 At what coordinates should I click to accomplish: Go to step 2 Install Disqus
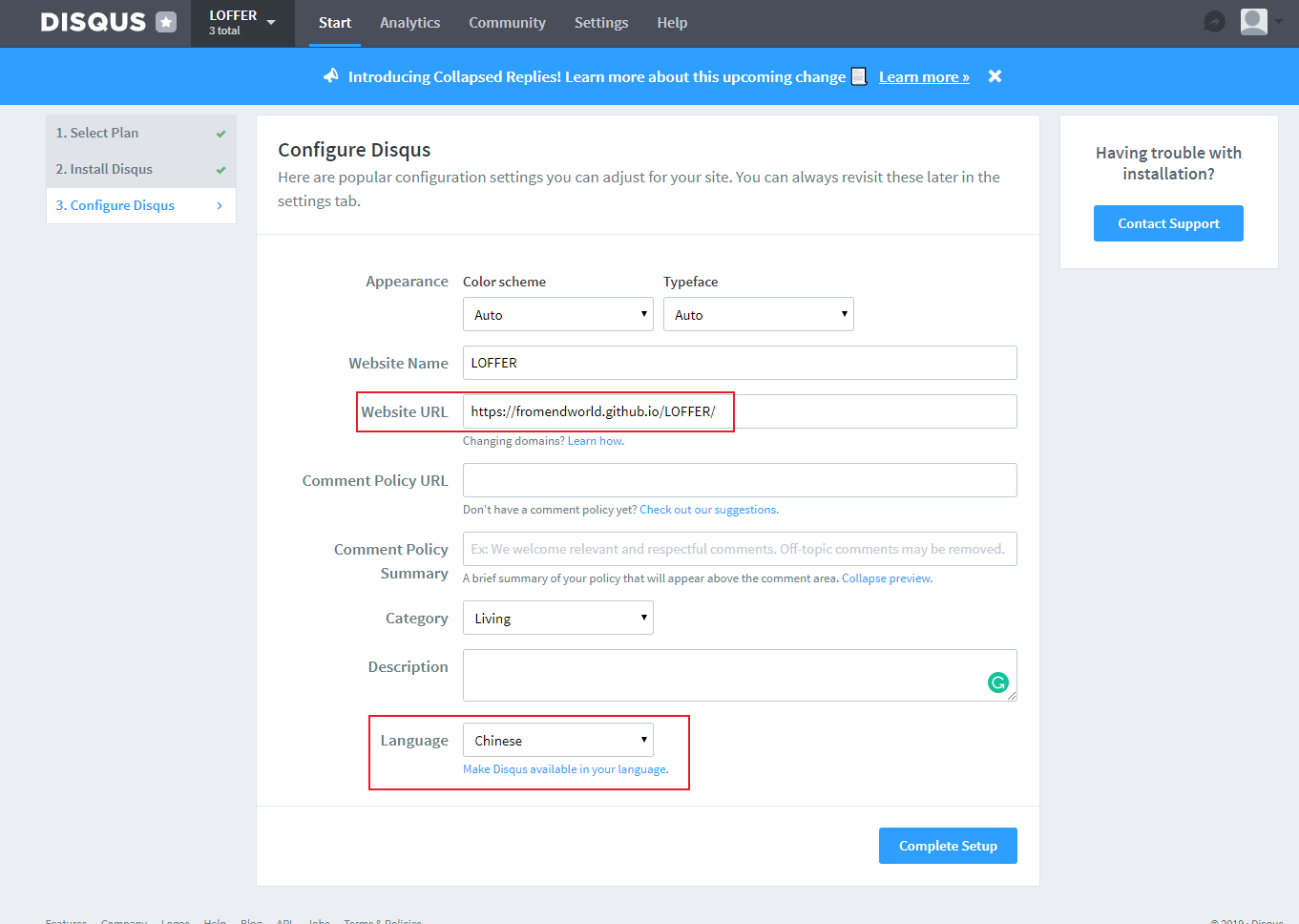[x=141, y=170]
